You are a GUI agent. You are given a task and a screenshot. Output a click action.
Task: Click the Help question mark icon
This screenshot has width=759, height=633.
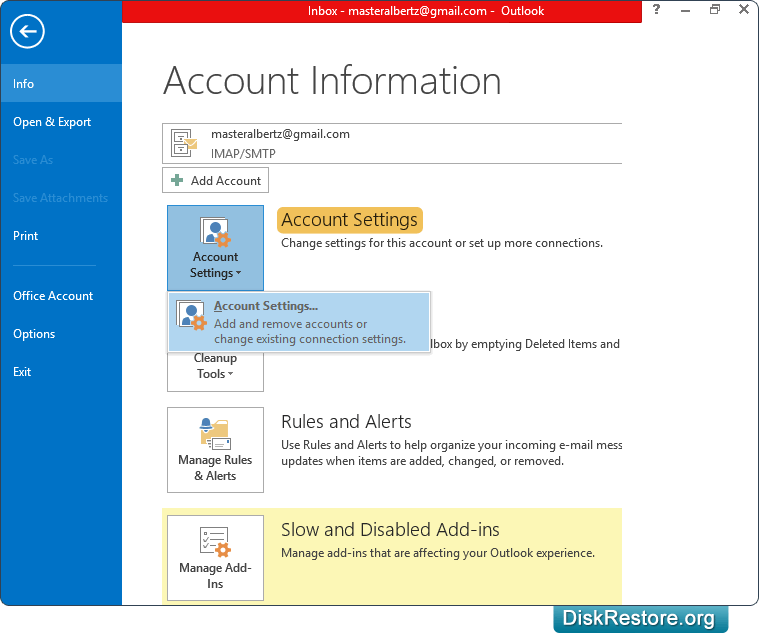(656, 9)
